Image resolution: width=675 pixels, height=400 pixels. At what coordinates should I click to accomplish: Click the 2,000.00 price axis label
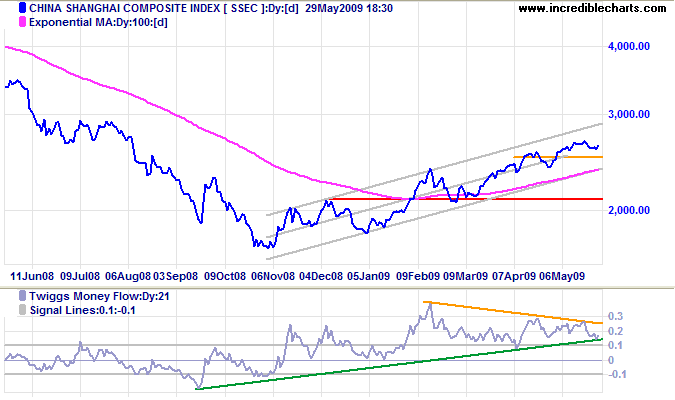[x=629, y=210]
